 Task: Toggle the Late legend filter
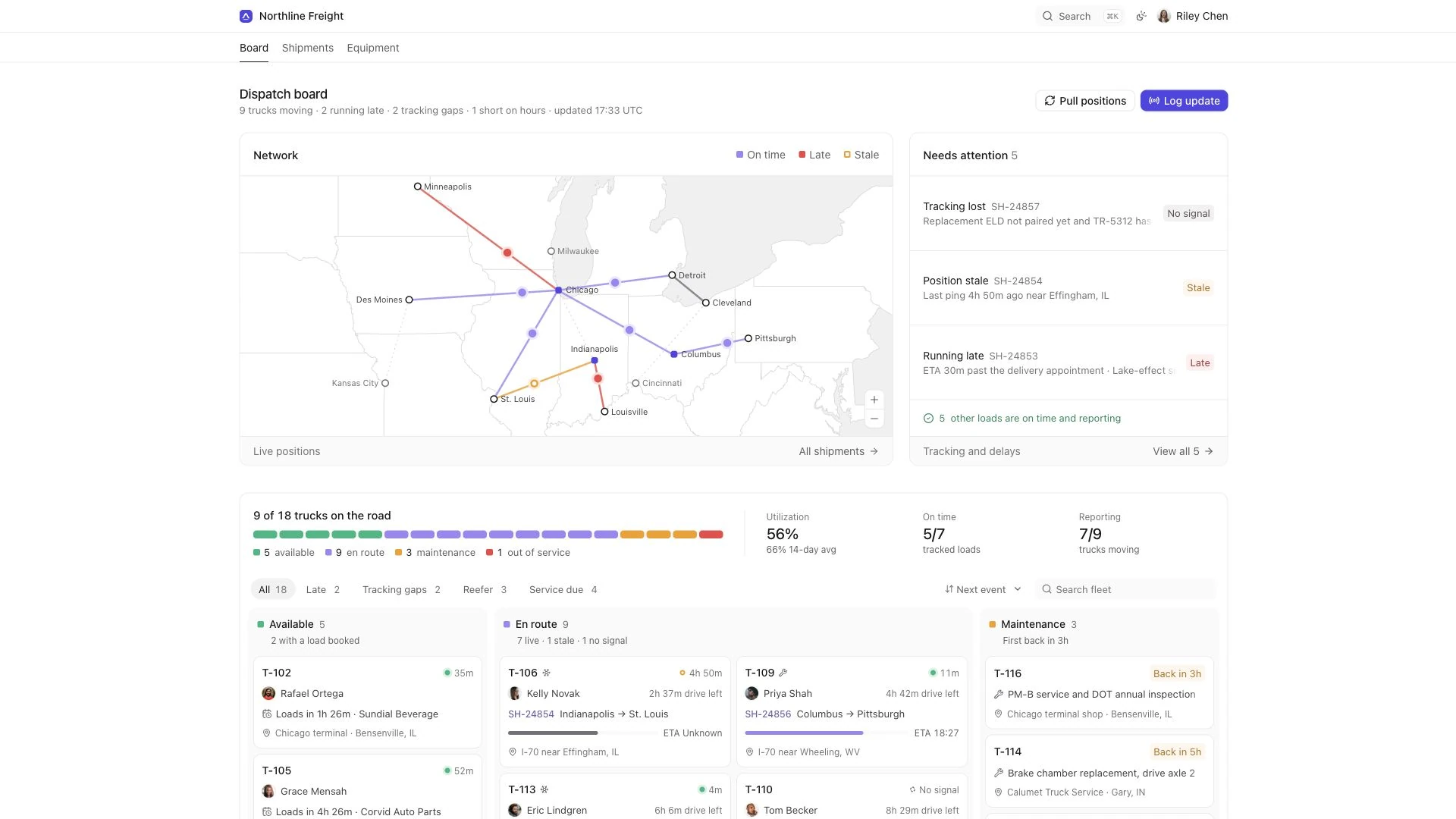click(x=814, y=155)
